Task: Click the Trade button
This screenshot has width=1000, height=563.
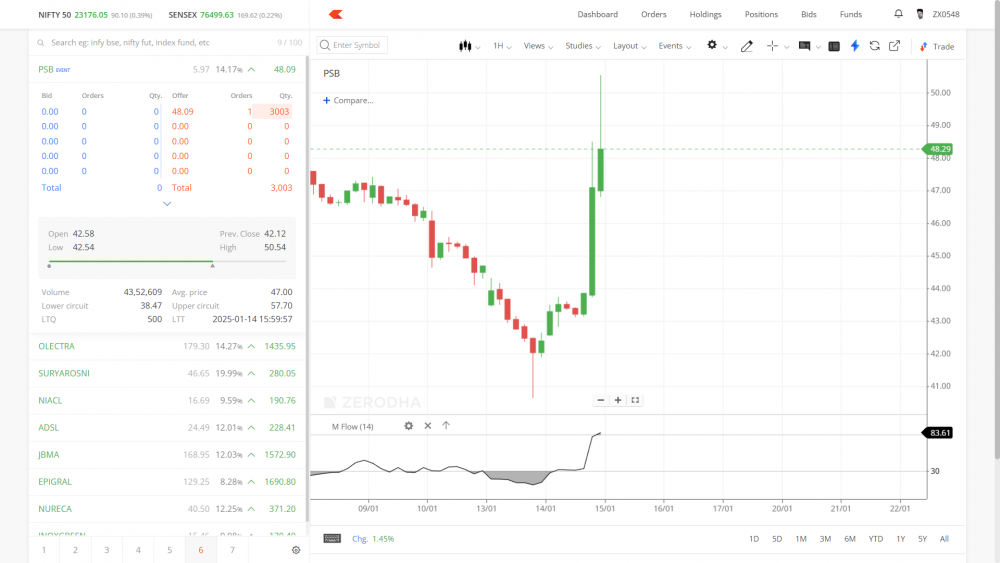Action: pos(937,47)
